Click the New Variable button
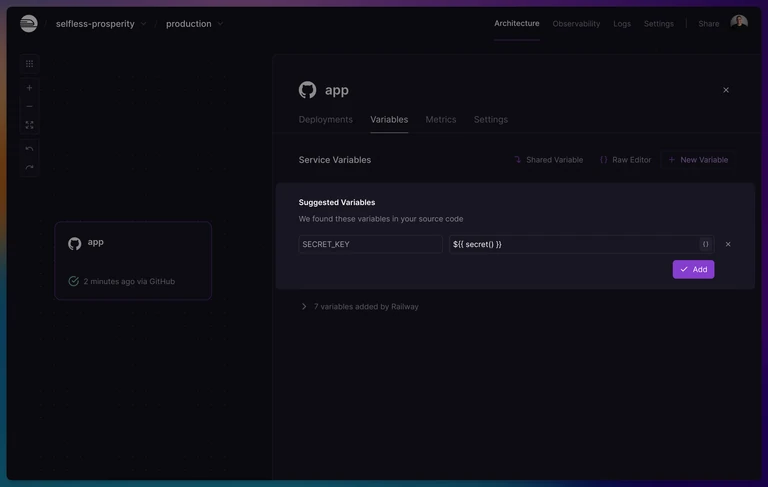The width and height of the screenshot is (768, 487). point(698,160)
